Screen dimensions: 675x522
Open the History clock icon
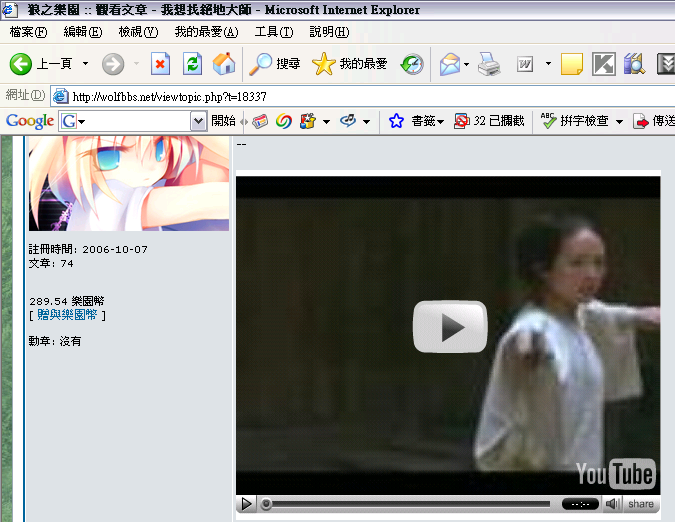click(x=412, y=64)
